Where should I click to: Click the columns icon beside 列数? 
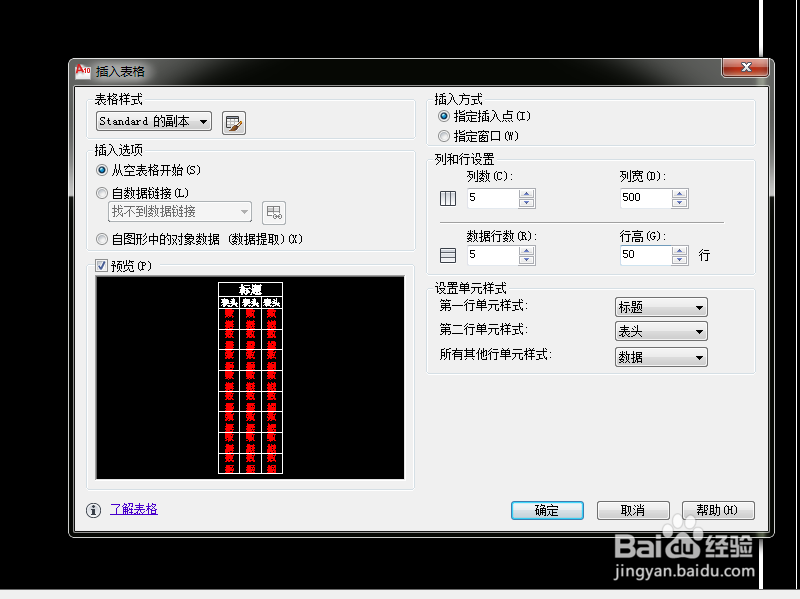click(x=448, y=198)
